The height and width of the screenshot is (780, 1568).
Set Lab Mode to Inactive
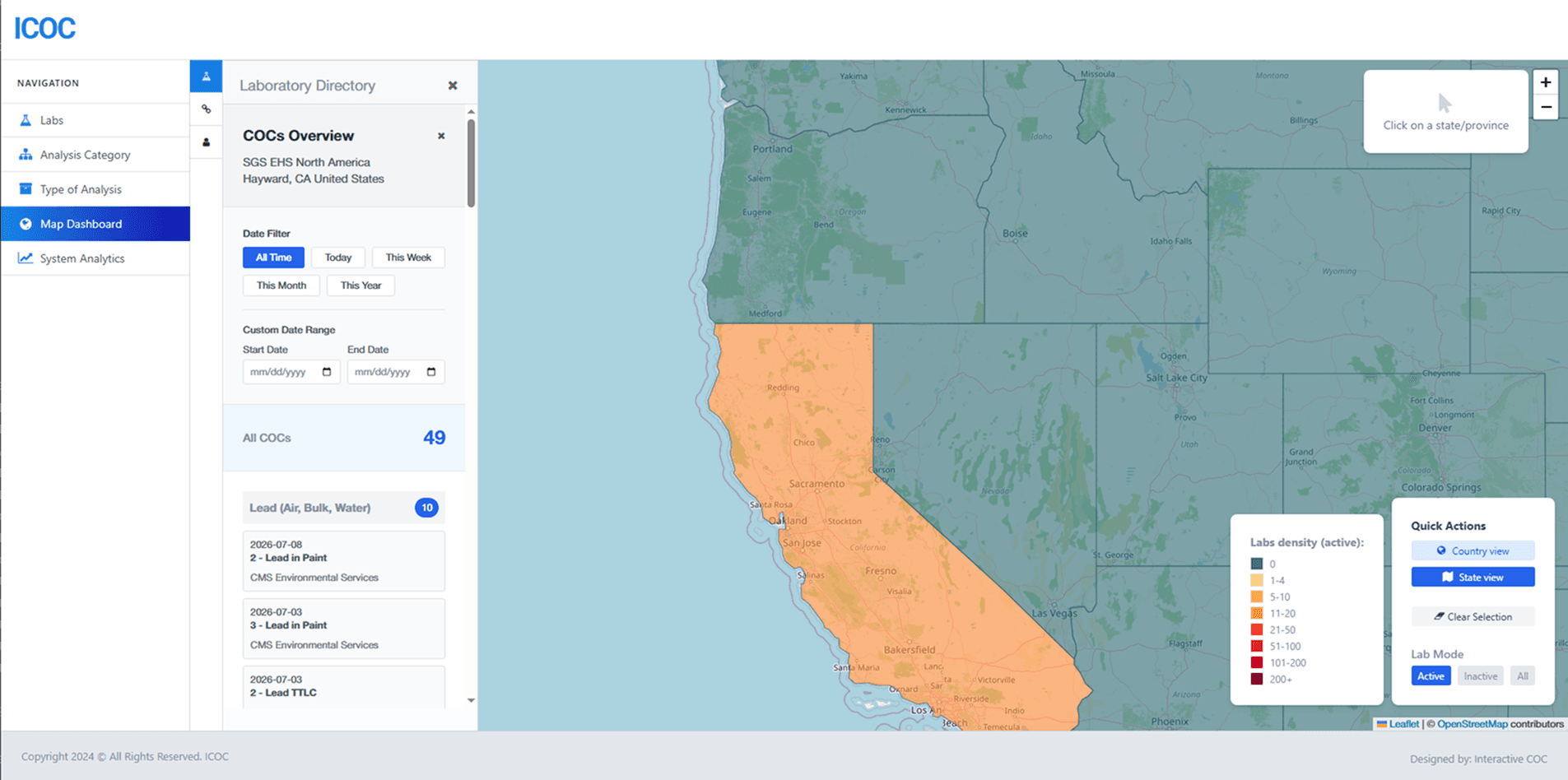coord(1480,676)
